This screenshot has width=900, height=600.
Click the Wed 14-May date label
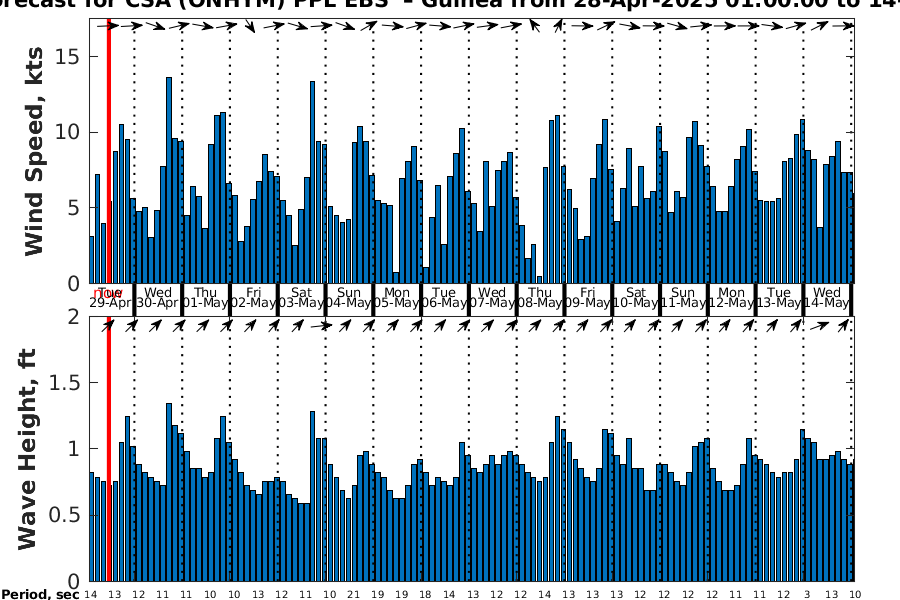point(827,297)
